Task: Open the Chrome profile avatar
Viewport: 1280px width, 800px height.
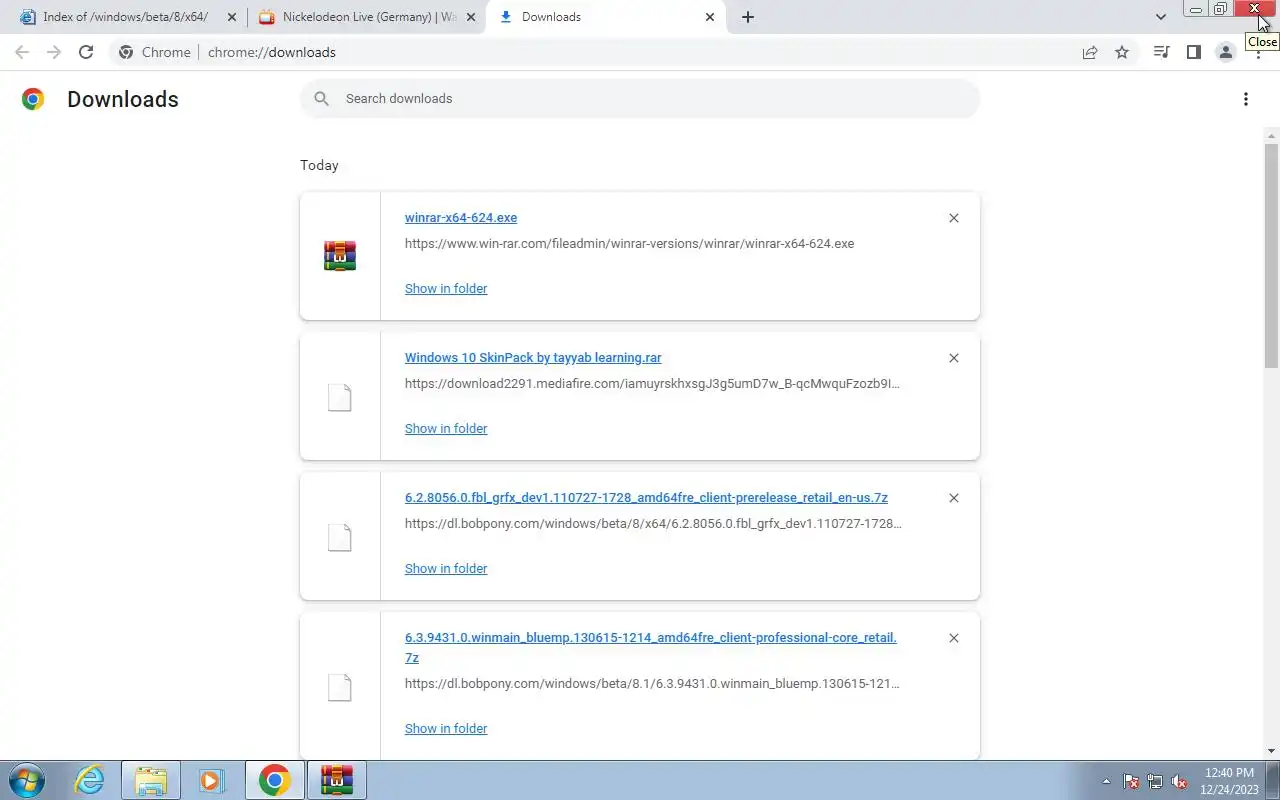Action: point(1225,52)
